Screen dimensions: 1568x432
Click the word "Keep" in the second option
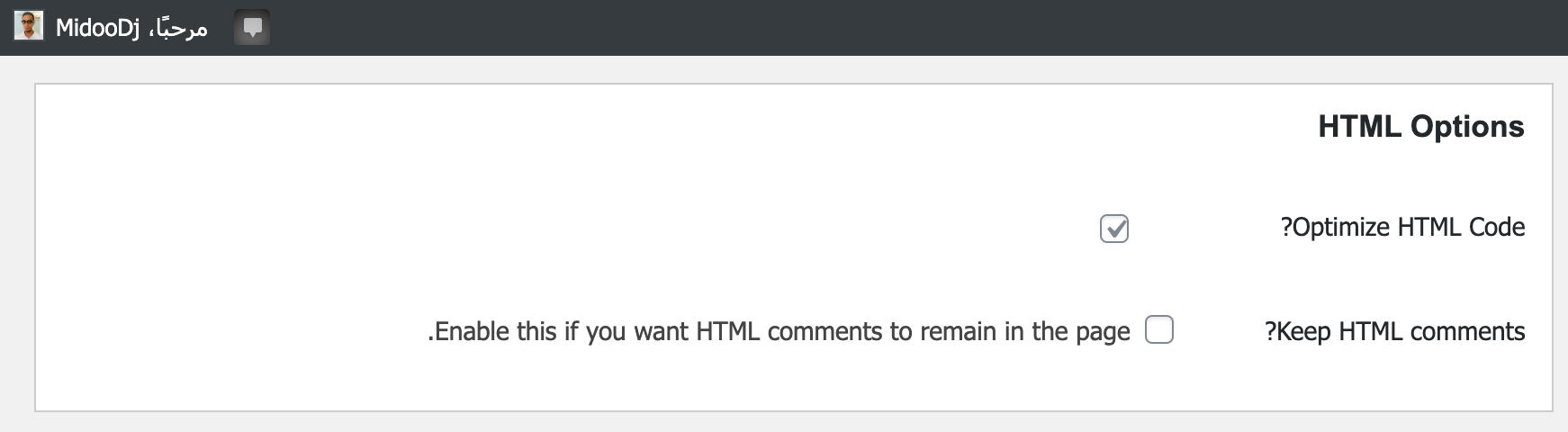tap(1303, 332)
